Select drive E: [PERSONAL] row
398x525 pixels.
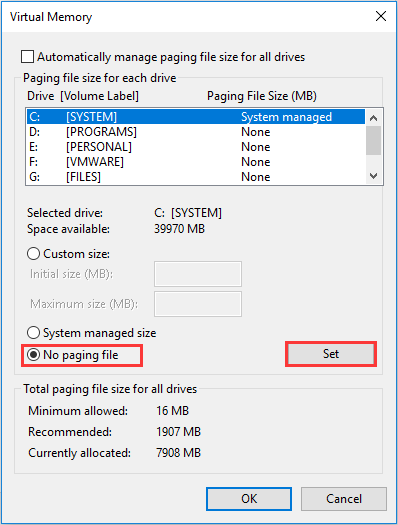(x=196, y=147)
